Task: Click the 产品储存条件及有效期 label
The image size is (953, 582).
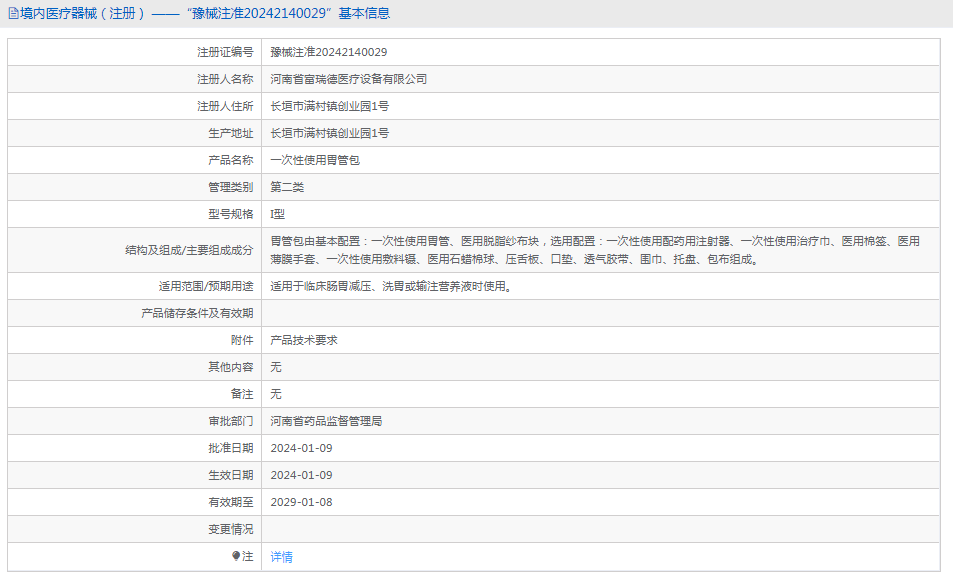Action: click(198, 313)
